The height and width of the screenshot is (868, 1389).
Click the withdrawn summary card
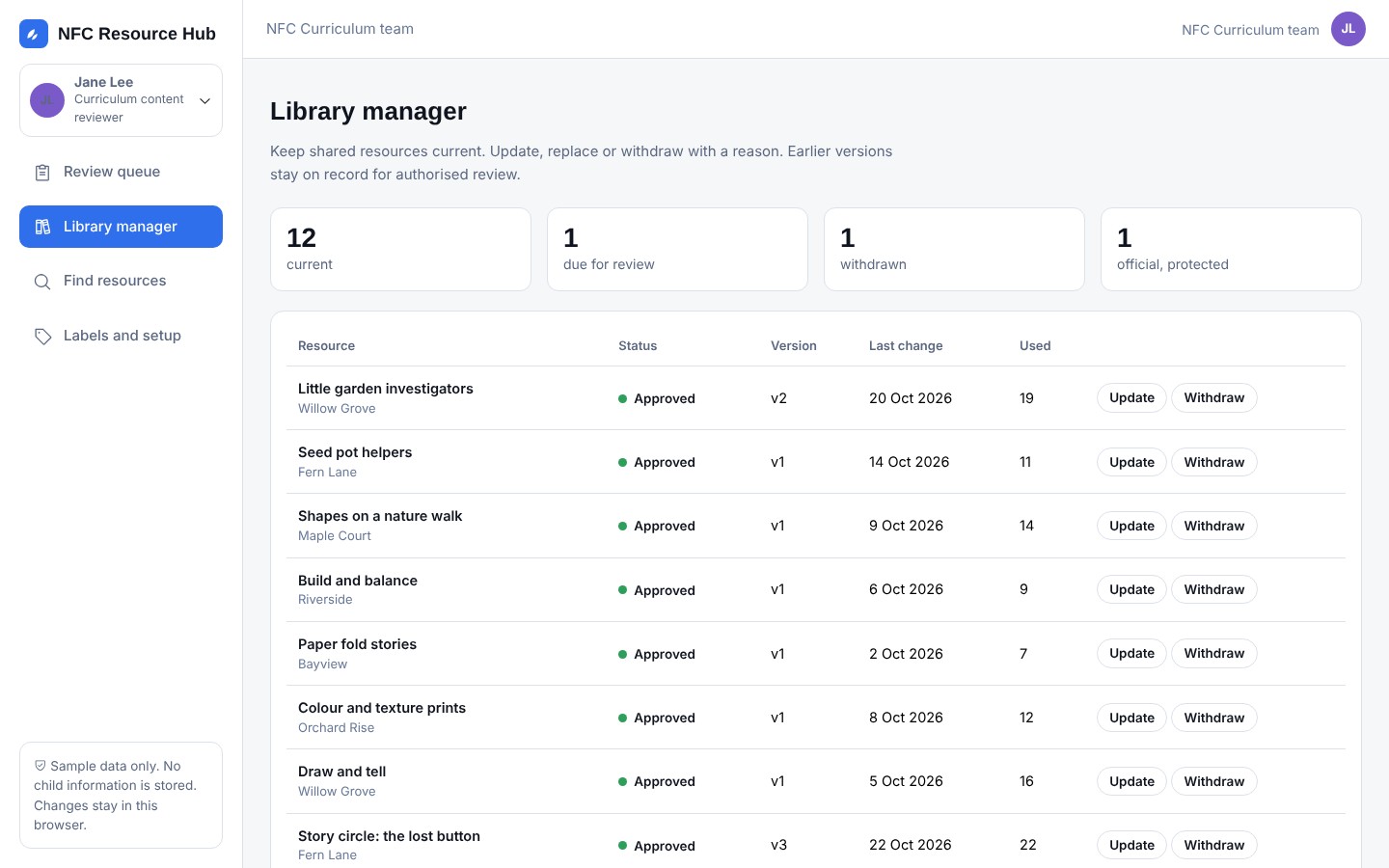(954, 249)
